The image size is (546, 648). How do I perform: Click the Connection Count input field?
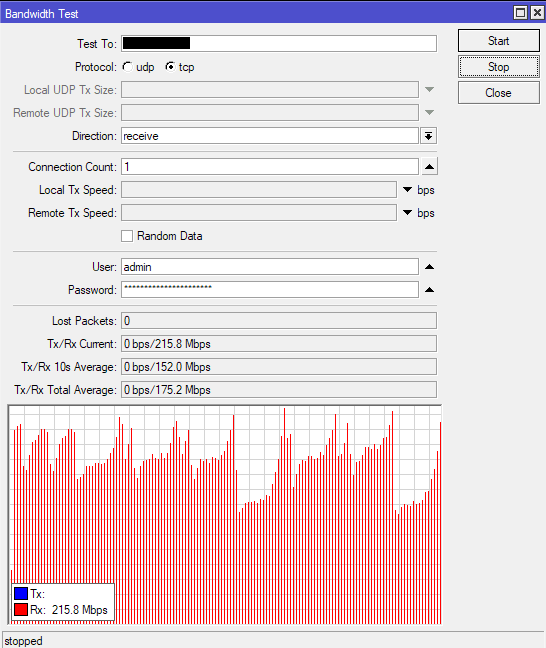click(269, 167)
